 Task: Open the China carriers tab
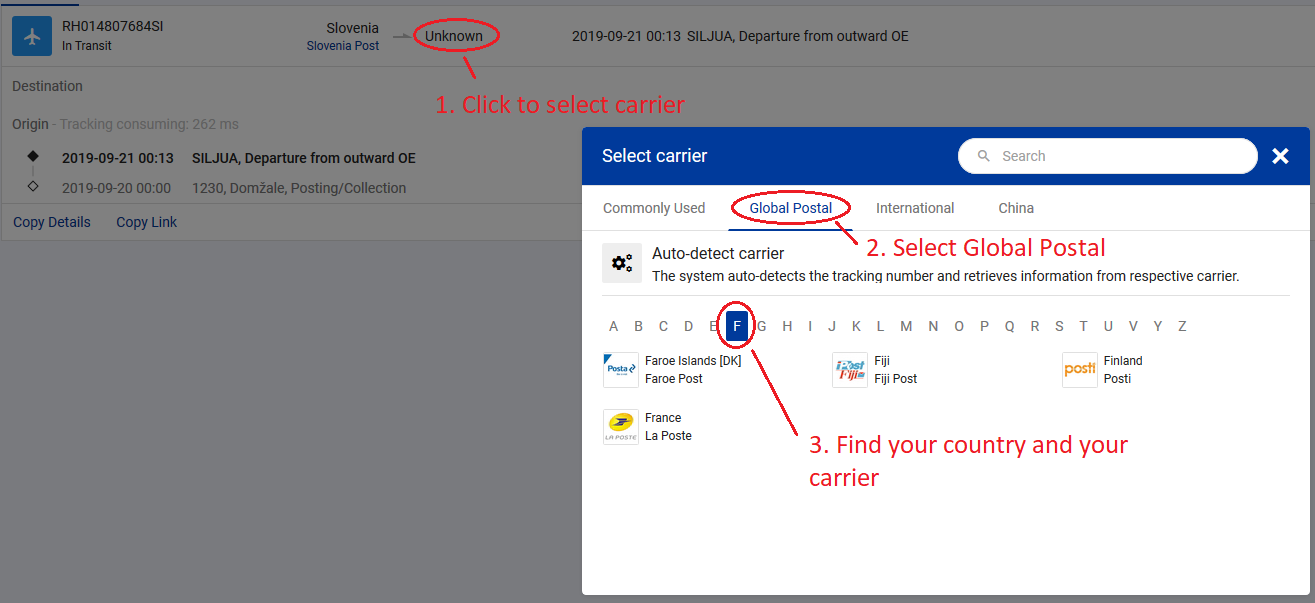click(x=1016, y=208)
